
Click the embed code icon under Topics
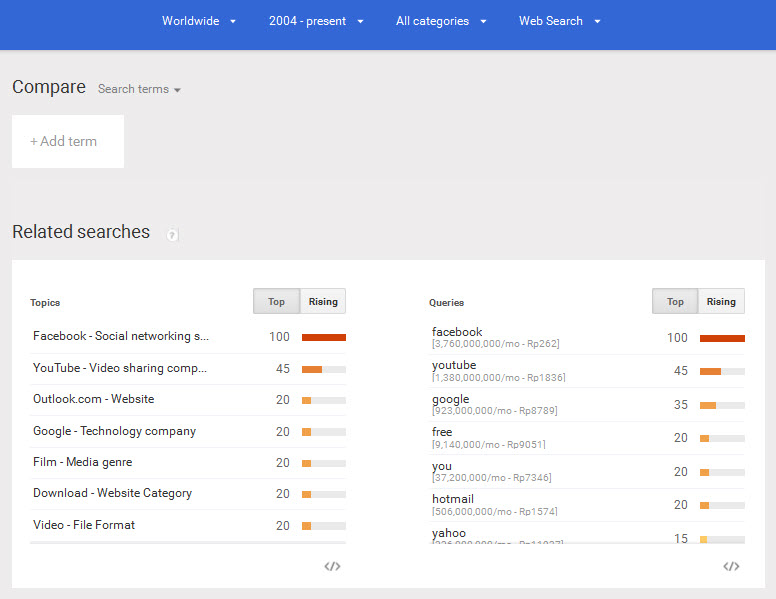coord(332,566)
